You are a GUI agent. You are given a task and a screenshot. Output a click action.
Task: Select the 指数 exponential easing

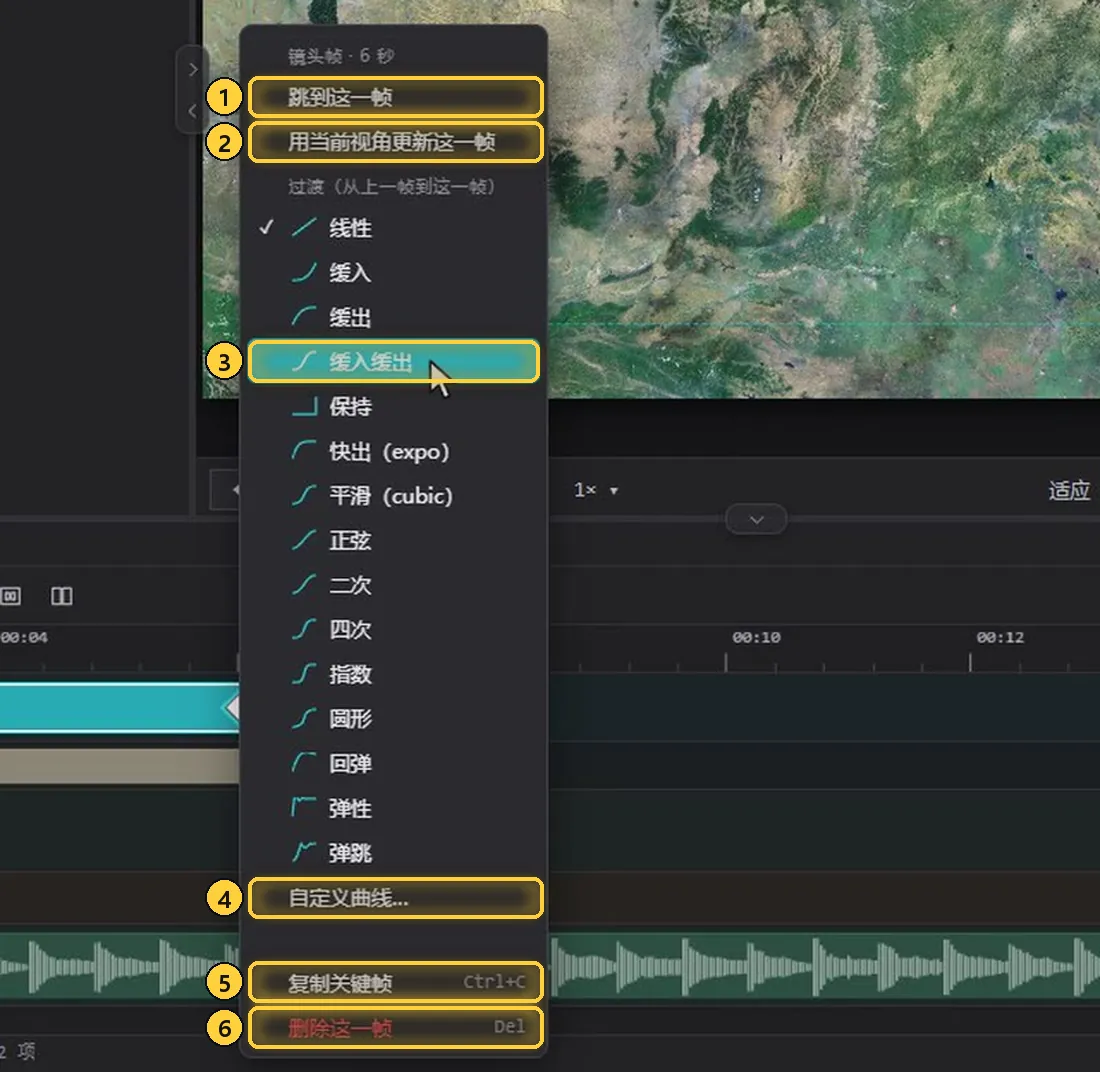click(393, 675)
